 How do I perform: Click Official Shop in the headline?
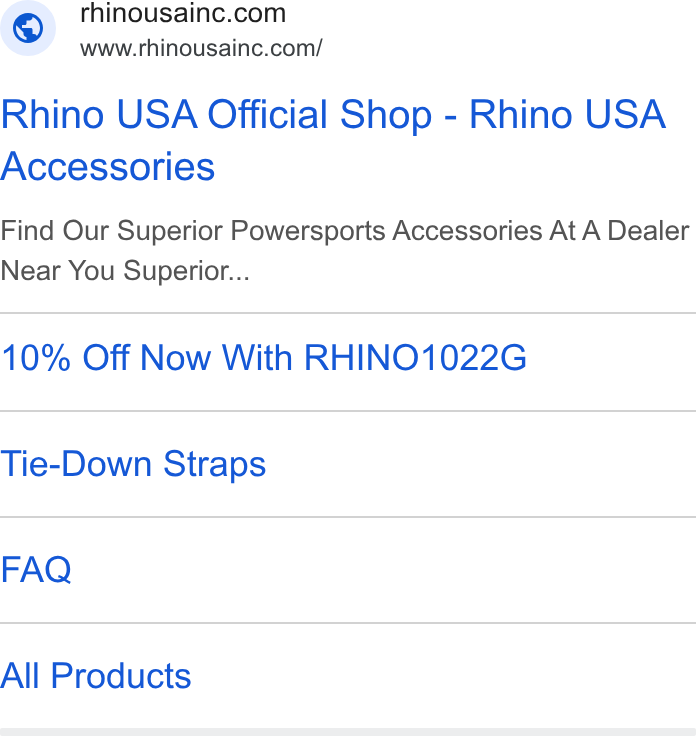coord(319,115)
